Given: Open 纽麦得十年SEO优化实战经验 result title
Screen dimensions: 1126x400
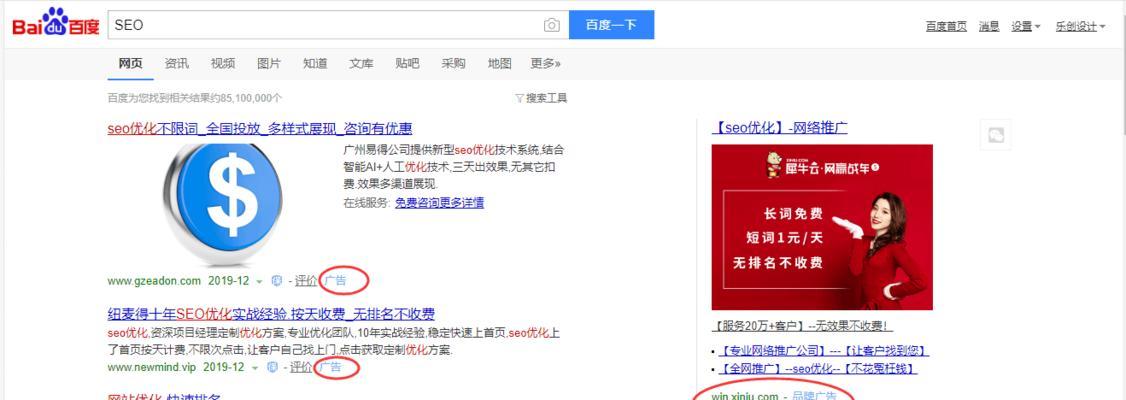Looking at the screenshot, I should coord(271,314).
